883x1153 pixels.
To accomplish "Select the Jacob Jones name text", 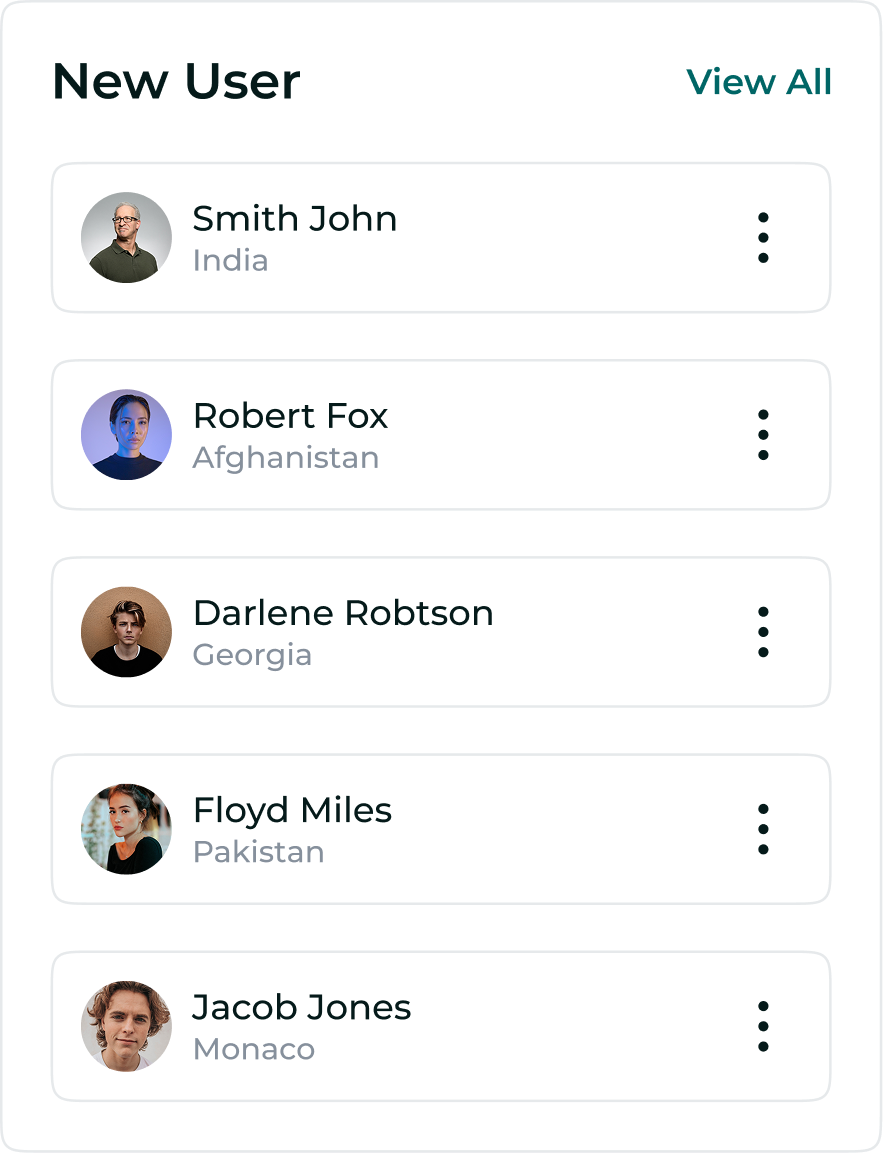I will (302, 1007).
